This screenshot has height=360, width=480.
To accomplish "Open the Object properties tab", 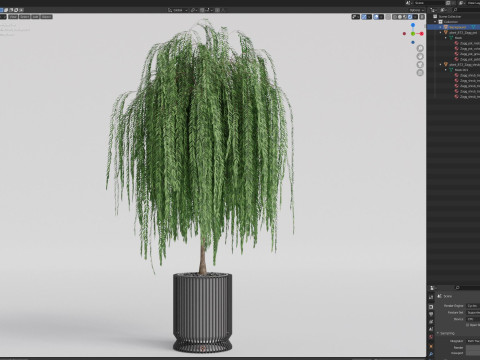I will tap(431, 346).
